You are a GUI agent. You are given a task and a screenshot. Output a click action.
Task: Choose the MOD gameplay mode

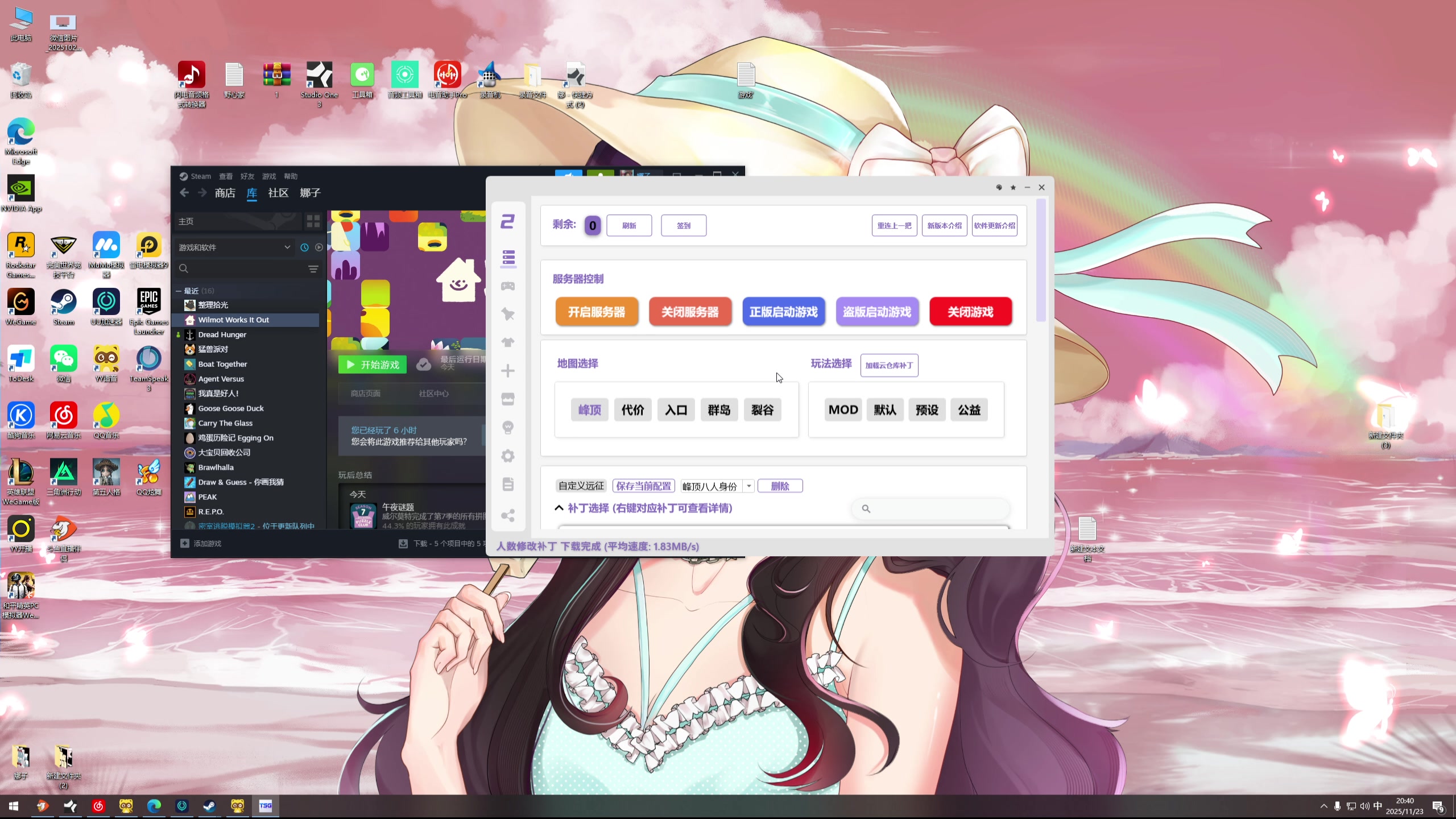coord(843,409)
